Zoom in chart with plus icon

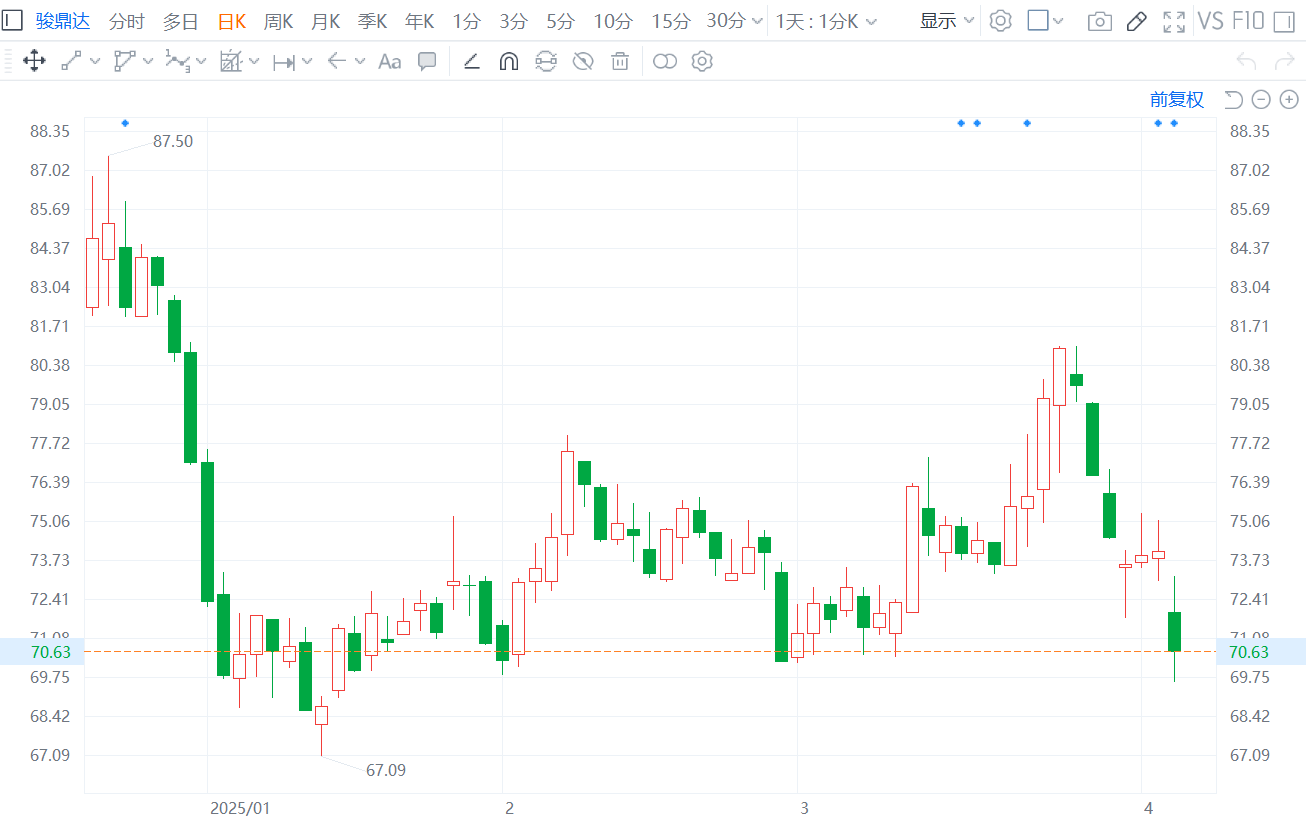click(x=1289, y=99)
